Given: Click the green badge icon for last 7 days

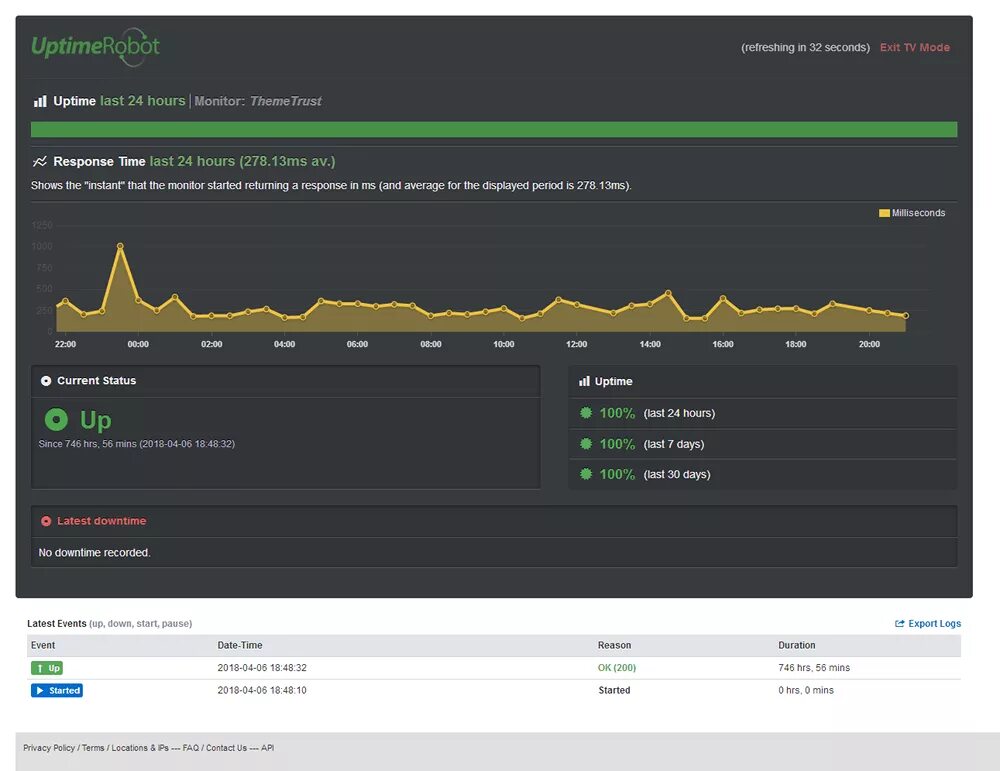Looking at the screenshot, I should click(585, 443).
